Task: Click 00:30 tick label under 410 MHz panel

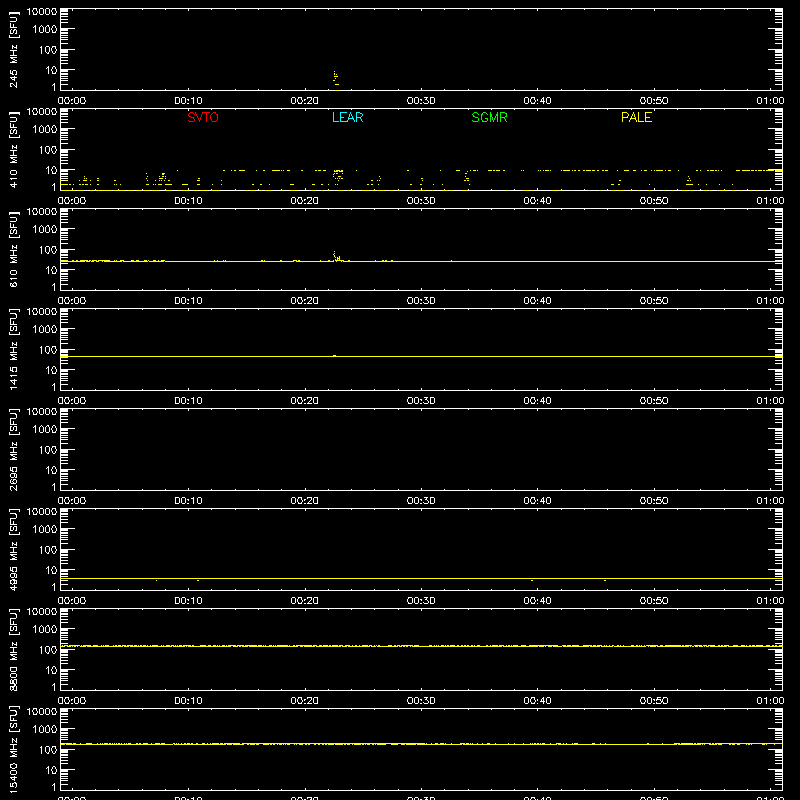Action: point(421,201)
